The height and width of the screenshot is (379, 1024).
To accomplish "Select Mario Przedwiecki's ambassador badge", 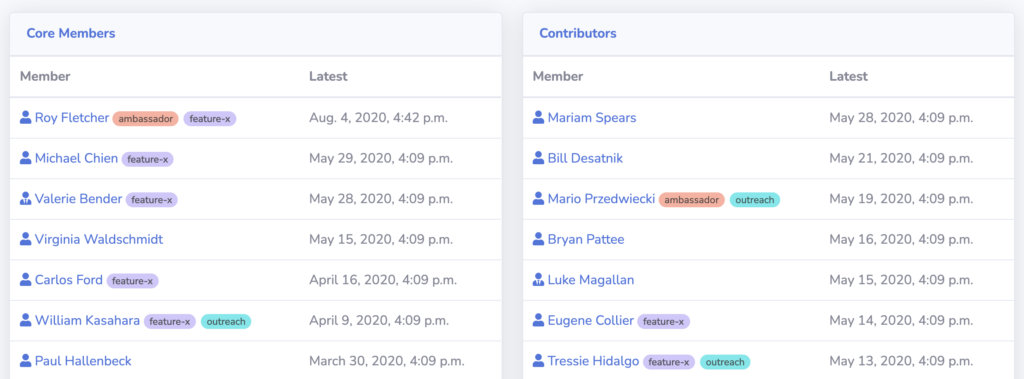I will 692,200.
